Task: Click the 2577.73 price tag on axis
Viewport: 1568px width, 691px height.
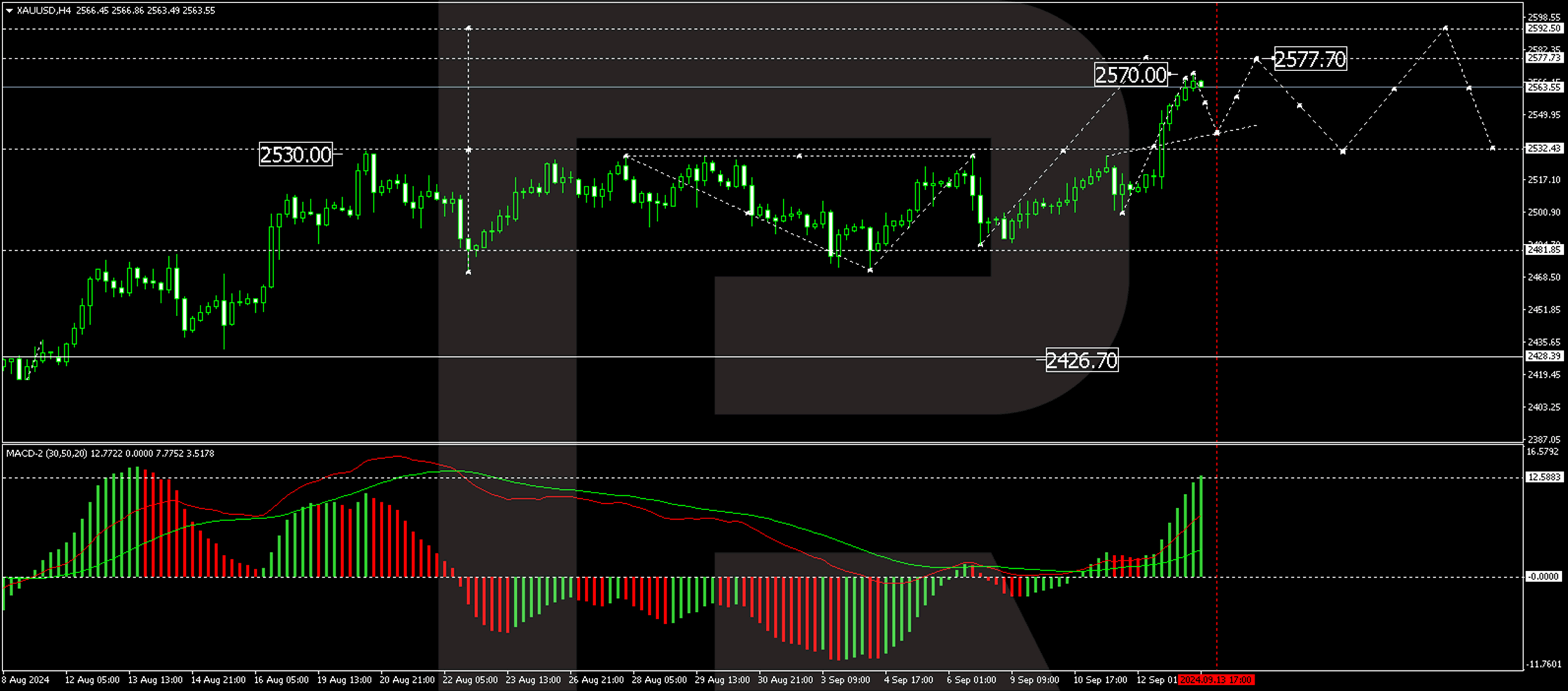Action: tap(1543, 58)
